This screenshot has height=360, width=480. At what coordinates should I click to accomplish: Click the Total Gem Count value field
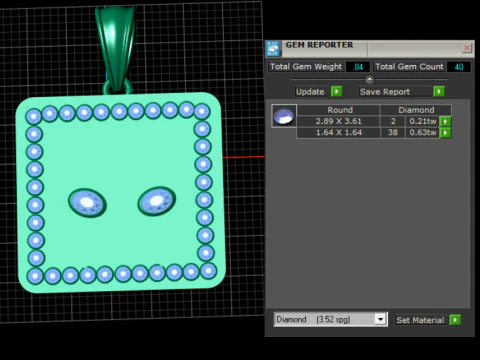coord(459,67)
